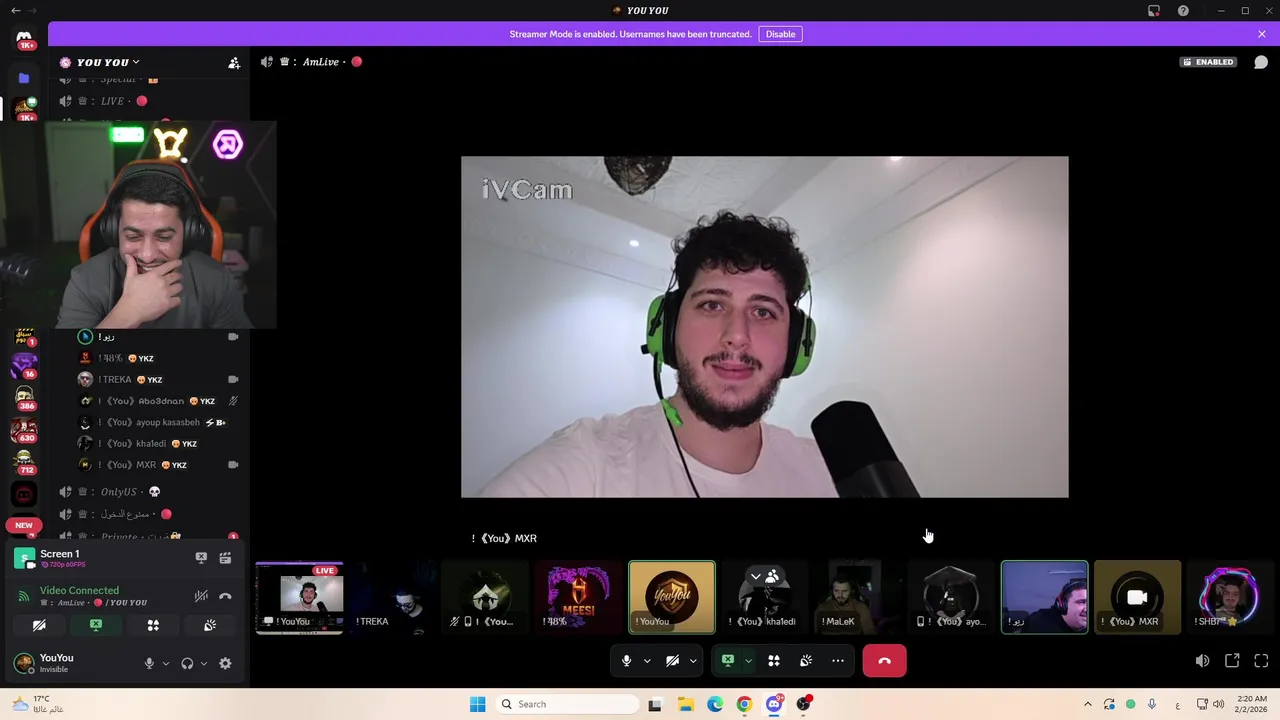
Task: Select MXR in the voice member list
Action: [159, 465]
